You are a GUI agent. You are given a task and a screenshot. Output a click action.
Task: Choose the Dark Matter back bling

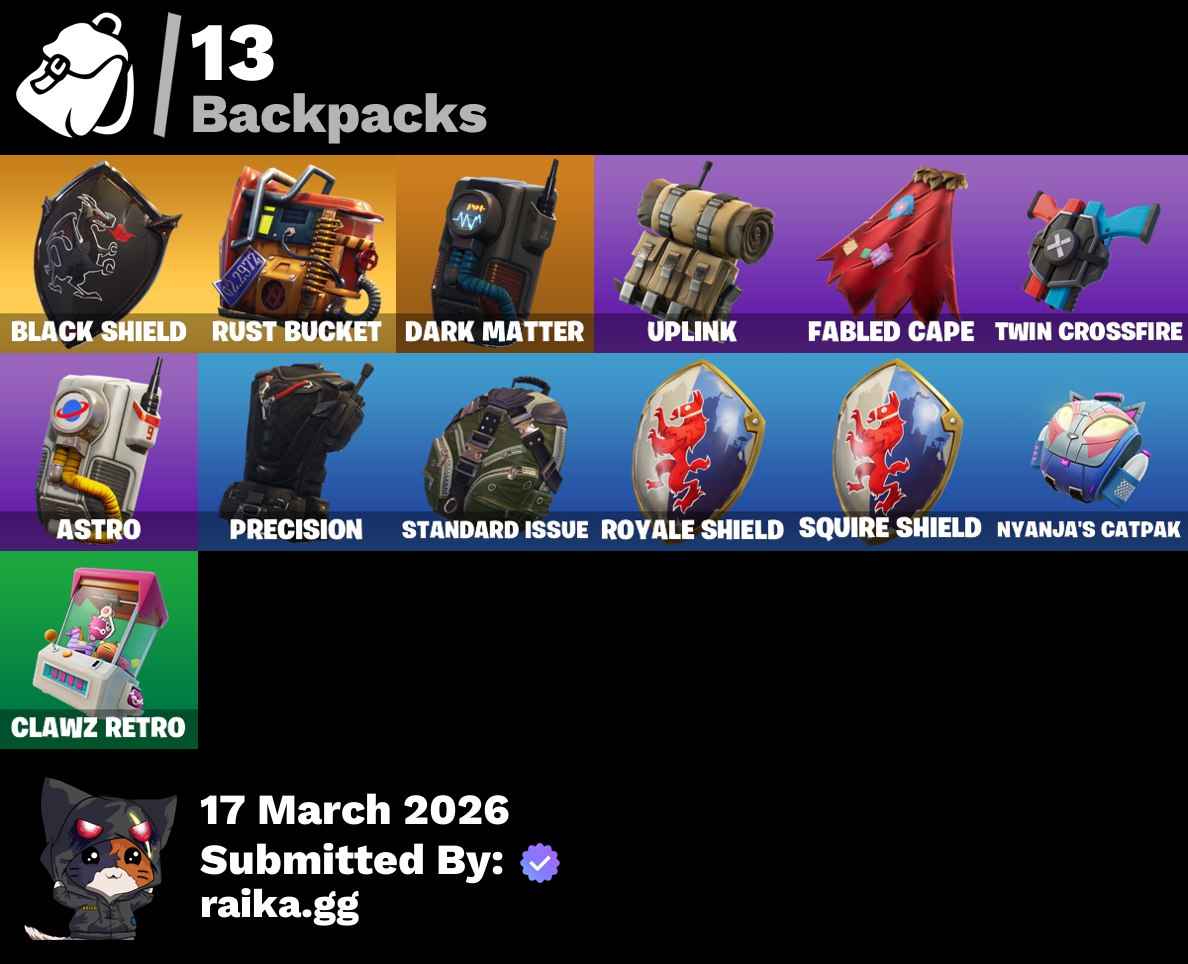click(495, 254)
